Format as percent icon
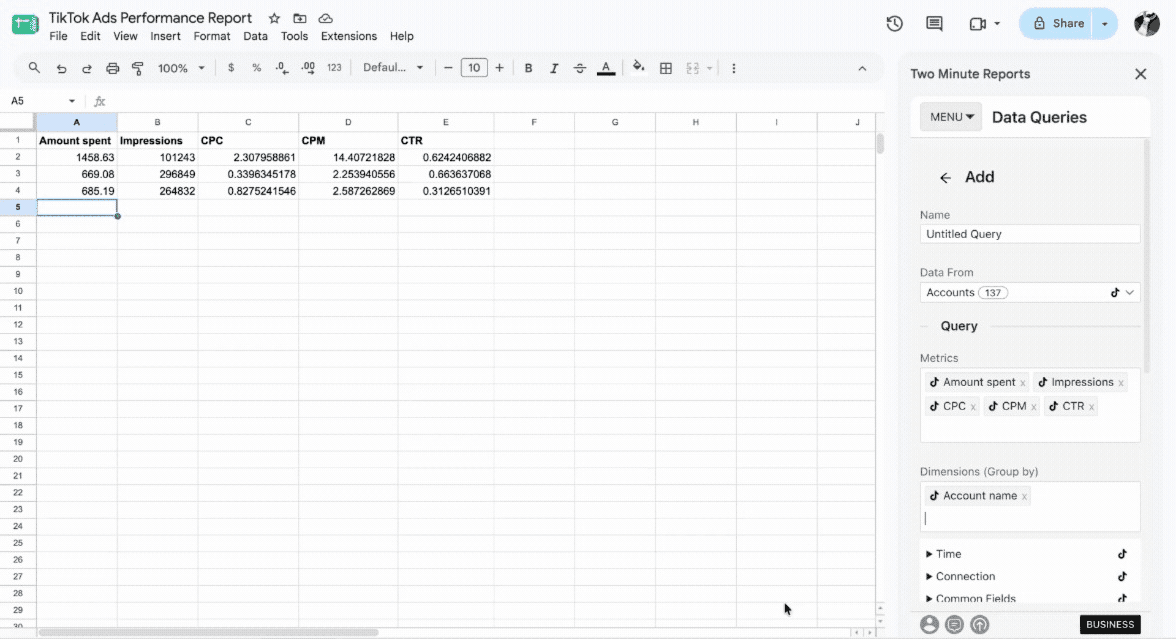Image resolution: width=1176 pixels, height=639 pixels. pyautogui.click(x=256, y=68)
